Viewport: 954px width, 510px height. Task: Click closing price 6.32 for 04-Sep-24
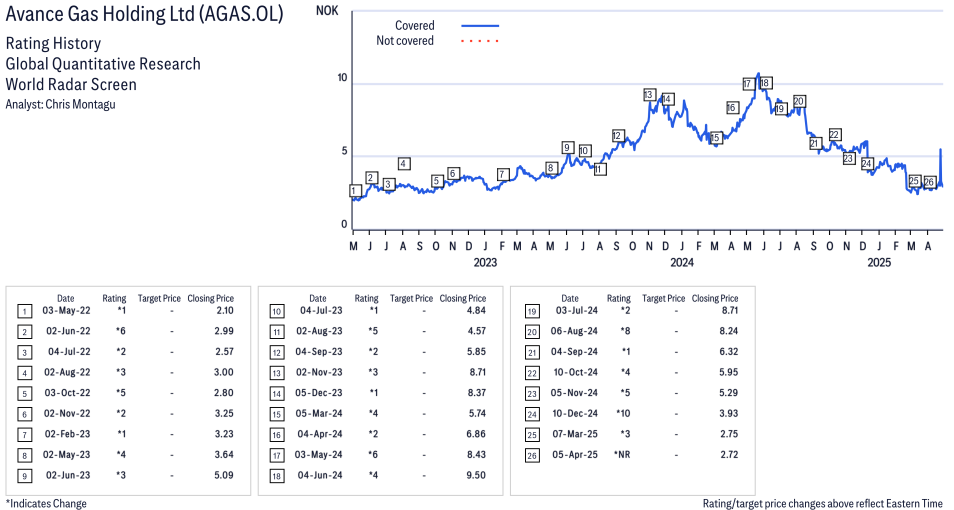pyautogui.click(x=728, y=352)
